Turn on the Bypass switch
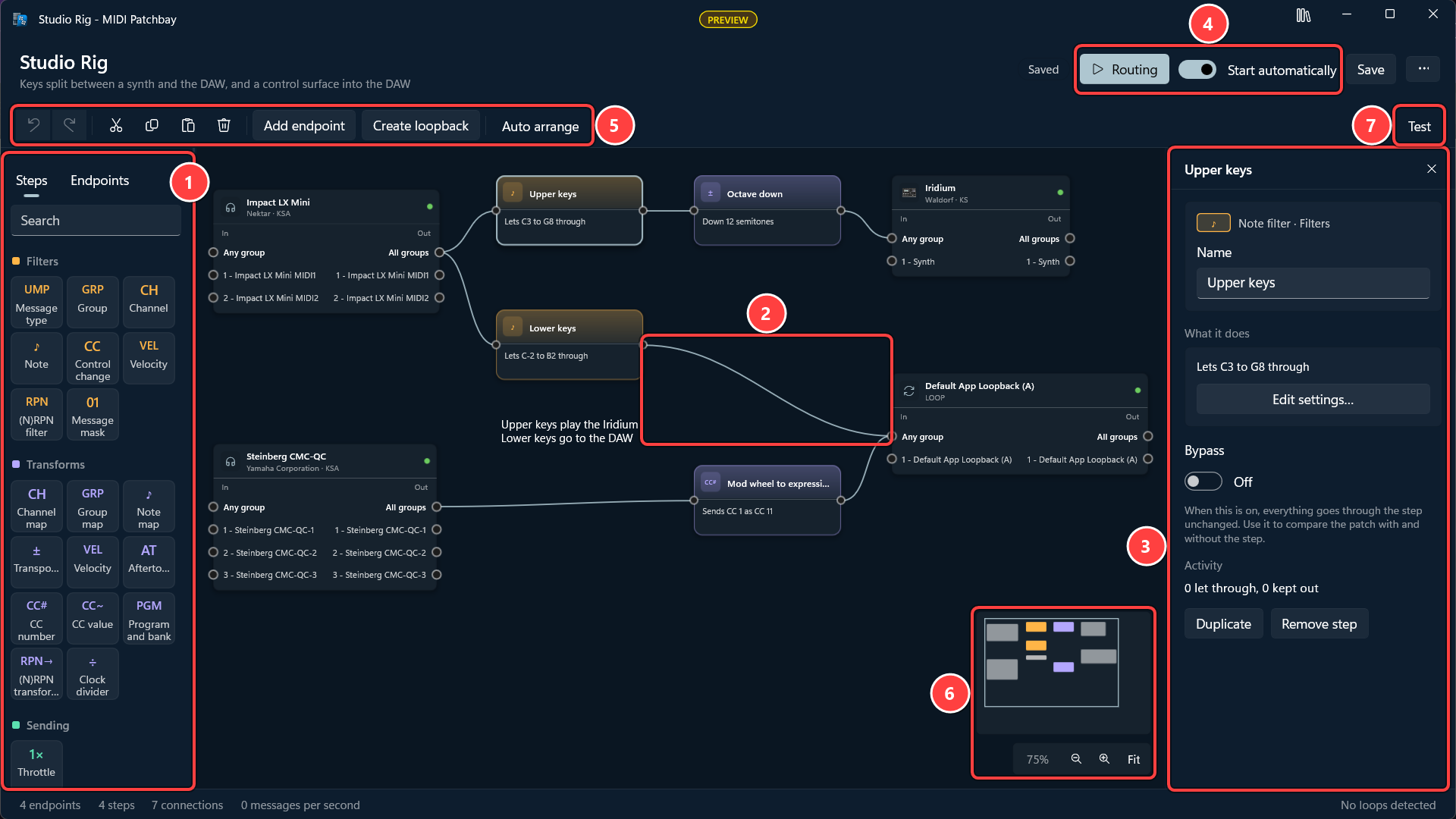 pyautogui.click(x=1203, y=482)
